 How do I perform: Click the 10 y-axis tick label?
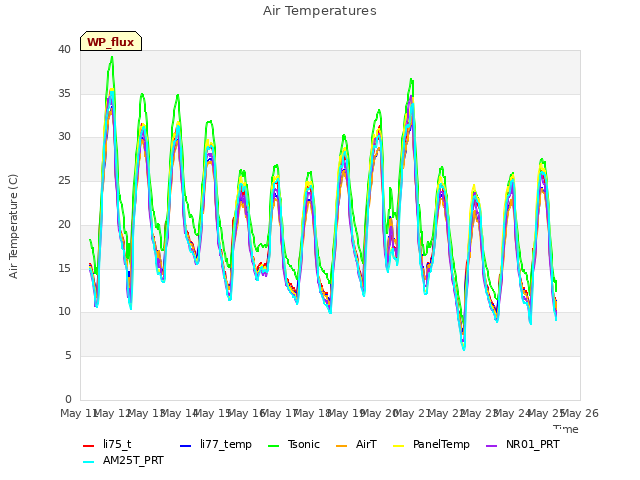coord(64,311)
